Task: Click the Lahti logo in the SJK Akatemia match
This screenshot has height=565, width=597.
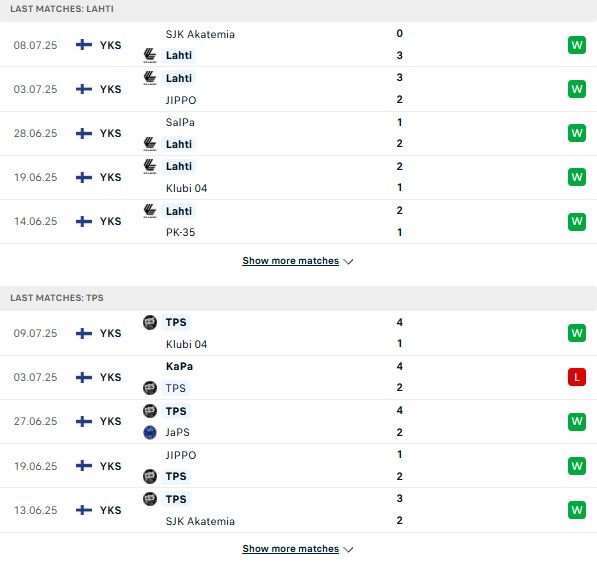Action: [150, 55]
